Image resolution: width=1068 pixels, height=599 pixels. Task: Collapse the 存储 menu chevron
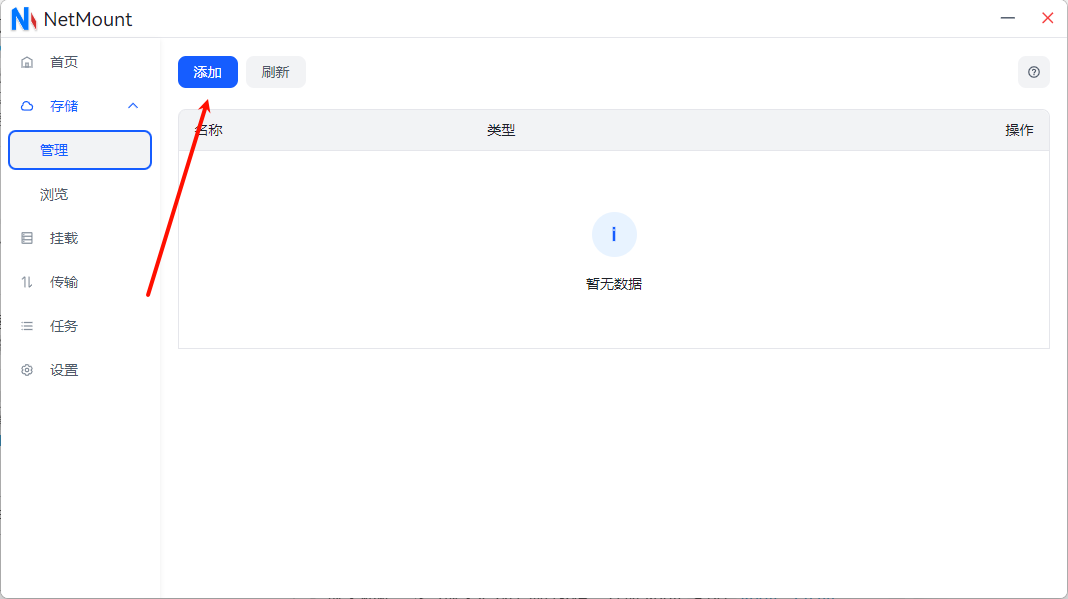[133, 106]
